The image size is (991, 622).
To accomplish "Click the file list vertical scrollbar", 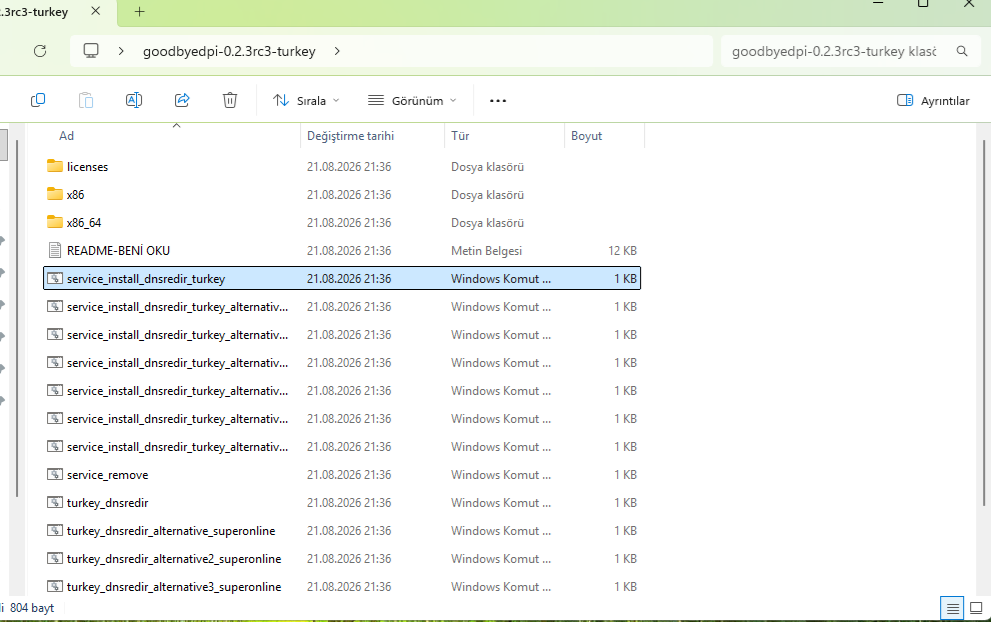I will (983, 322).
